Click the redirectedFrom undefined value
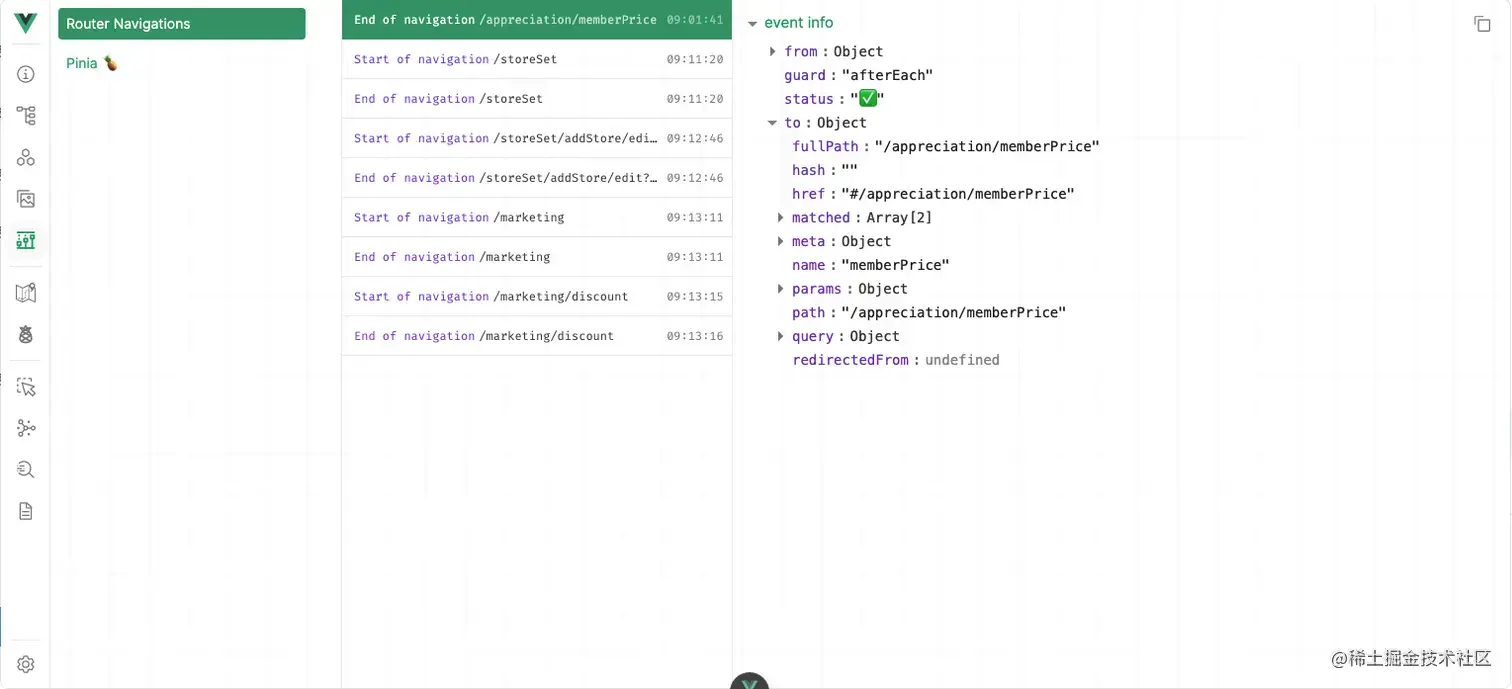The width and height of the screenshot is (1512, 689). pos(962,360)
